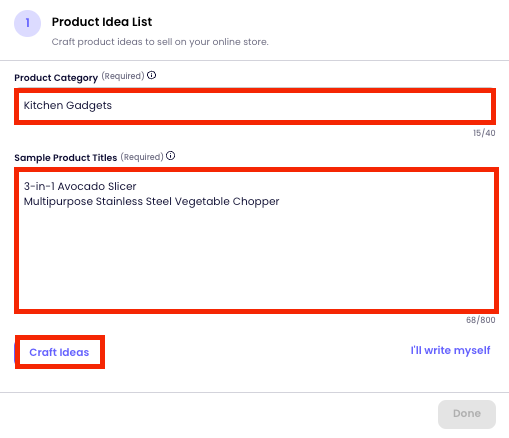The image size is (509, 438).
Task: Click the (Required) tag after Sample Product Titles
Action: tap(142, 157)
